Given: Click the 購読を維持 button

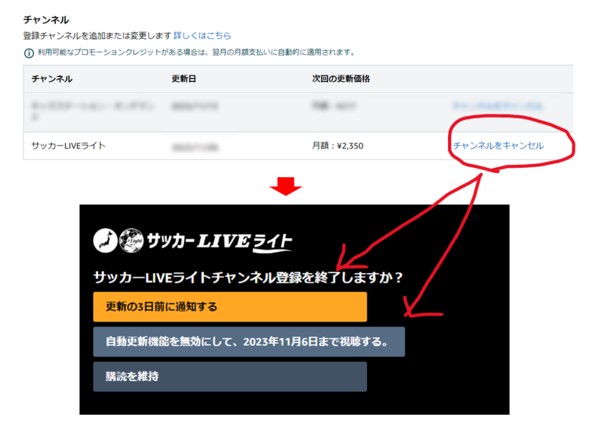Looking at the screenshot, I should (230, 377).
